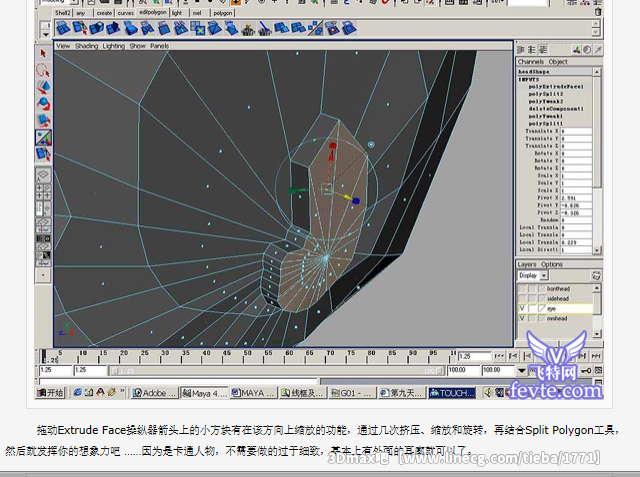Image resolution: width=640 pixels, height=477 pixels.
Task: Toggle visibility box of eye layer
Action: coord(522,308)
